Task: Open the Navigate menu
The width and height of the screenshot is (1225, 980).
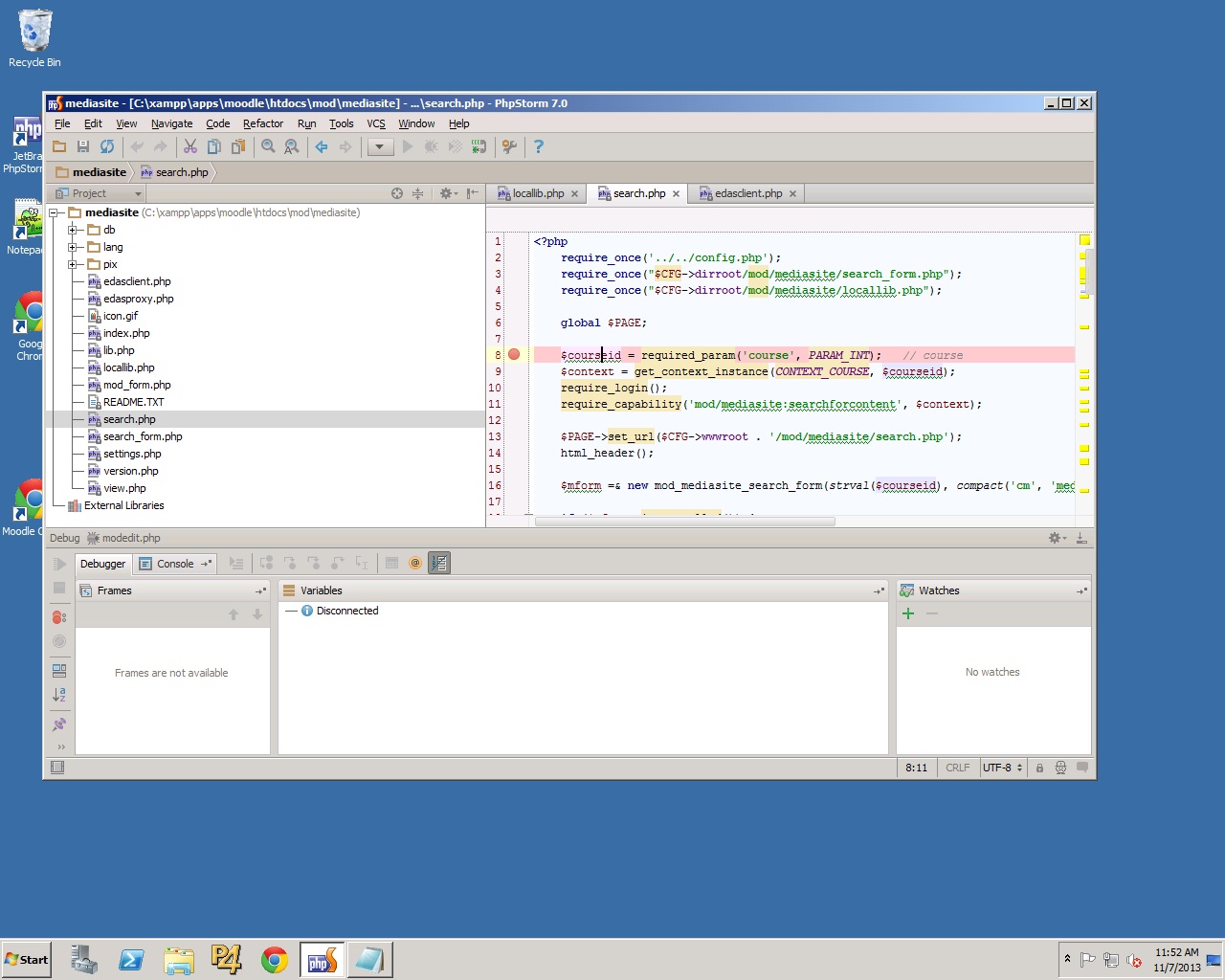Action: (x=172, y=123)
